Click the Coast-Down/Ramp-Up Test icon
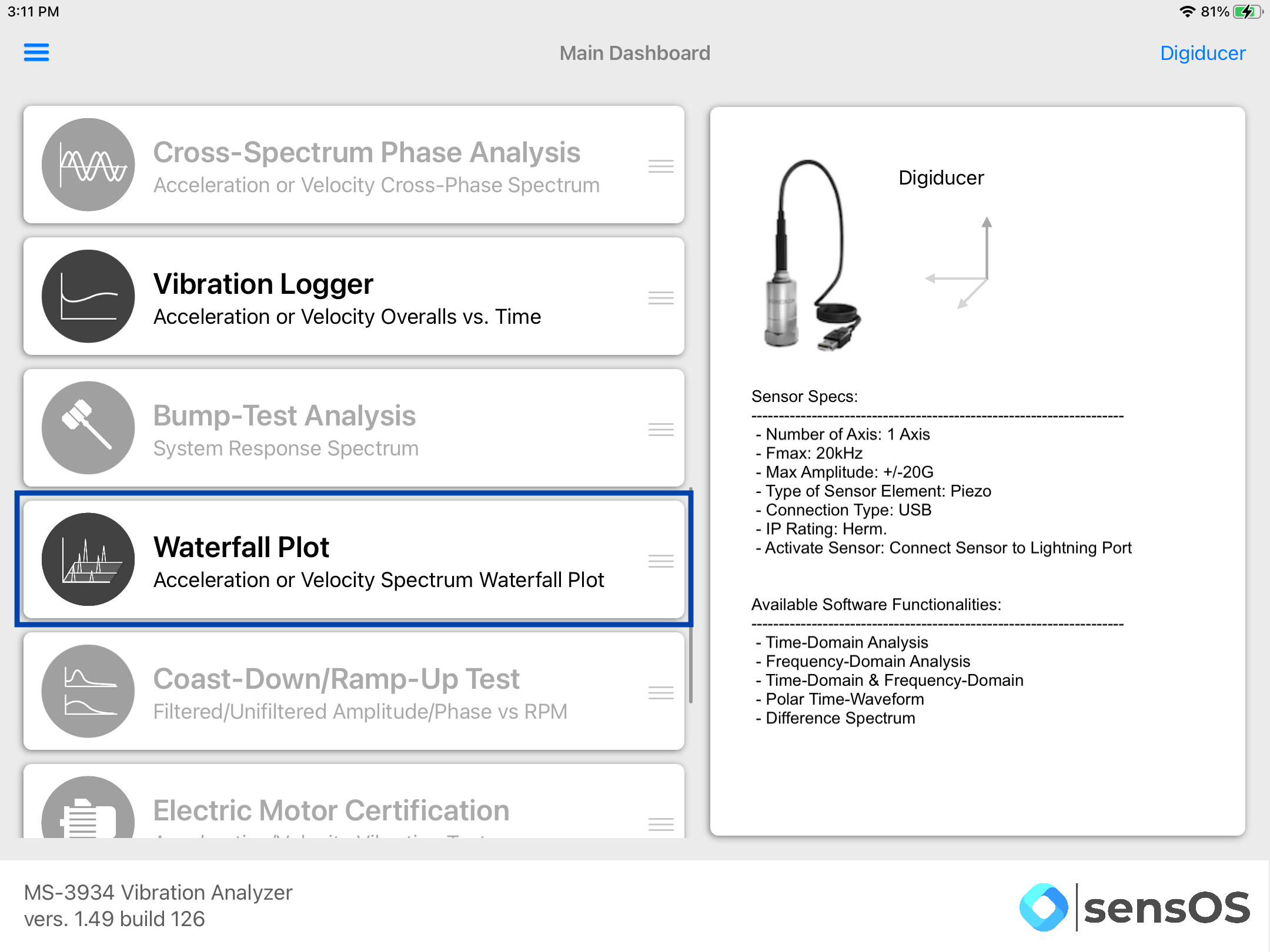 [x=88, y=691]
